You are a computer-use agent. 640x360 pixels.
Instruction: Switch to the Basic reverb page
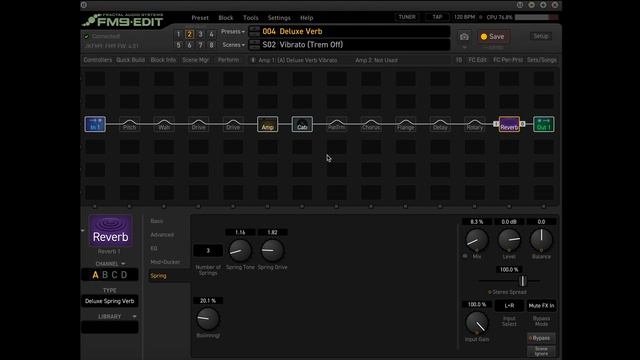click(157, 221)
